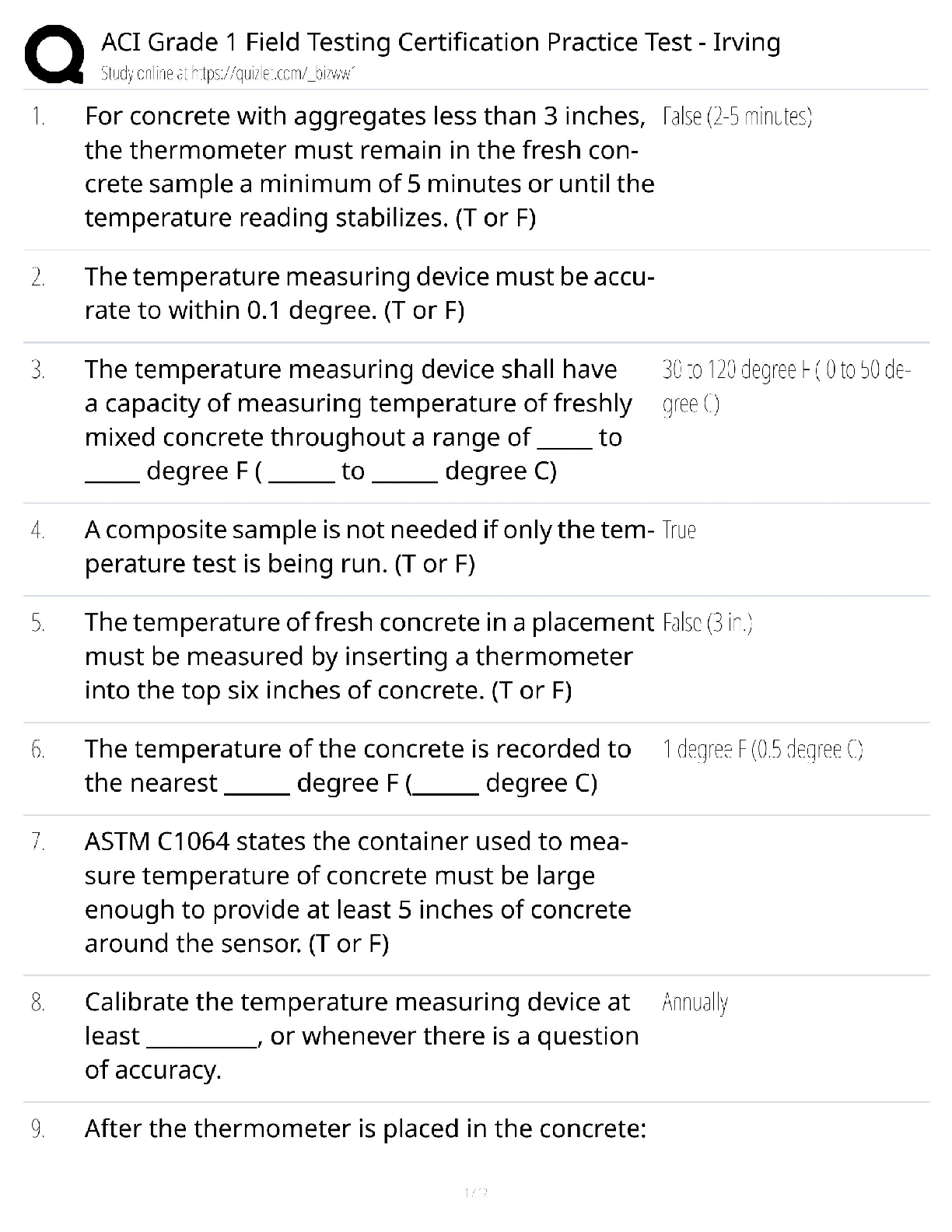Select the answer "False (3 in.)"

[x=707, y=623]
